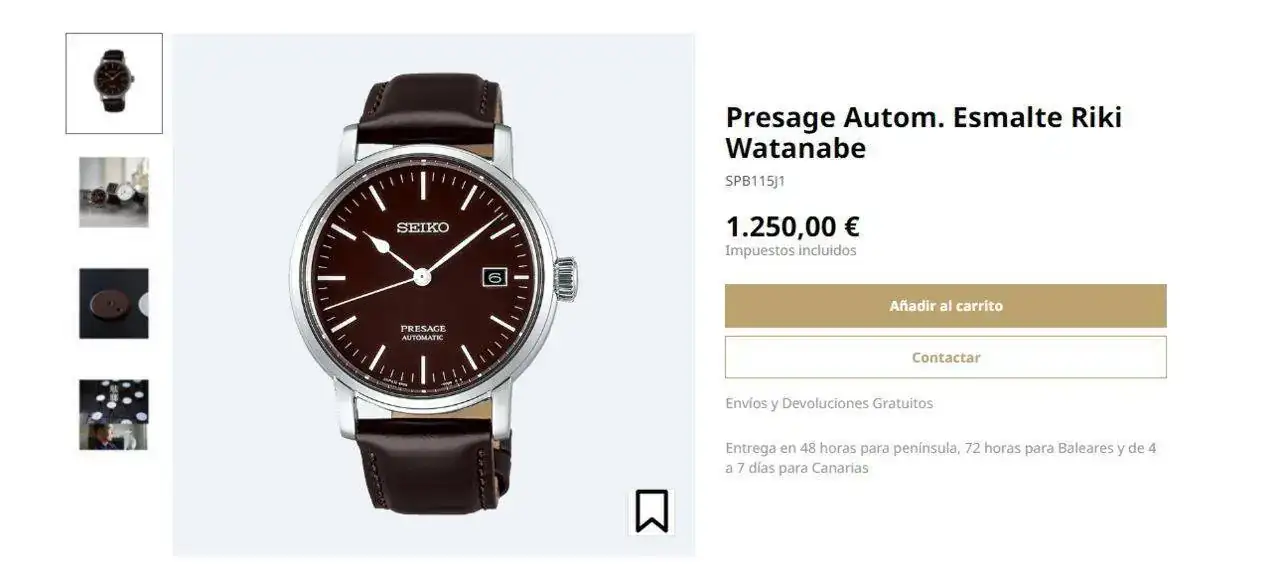Open the Contactar button
This screenshot has height=581, width=1280.
click(945, 357)
